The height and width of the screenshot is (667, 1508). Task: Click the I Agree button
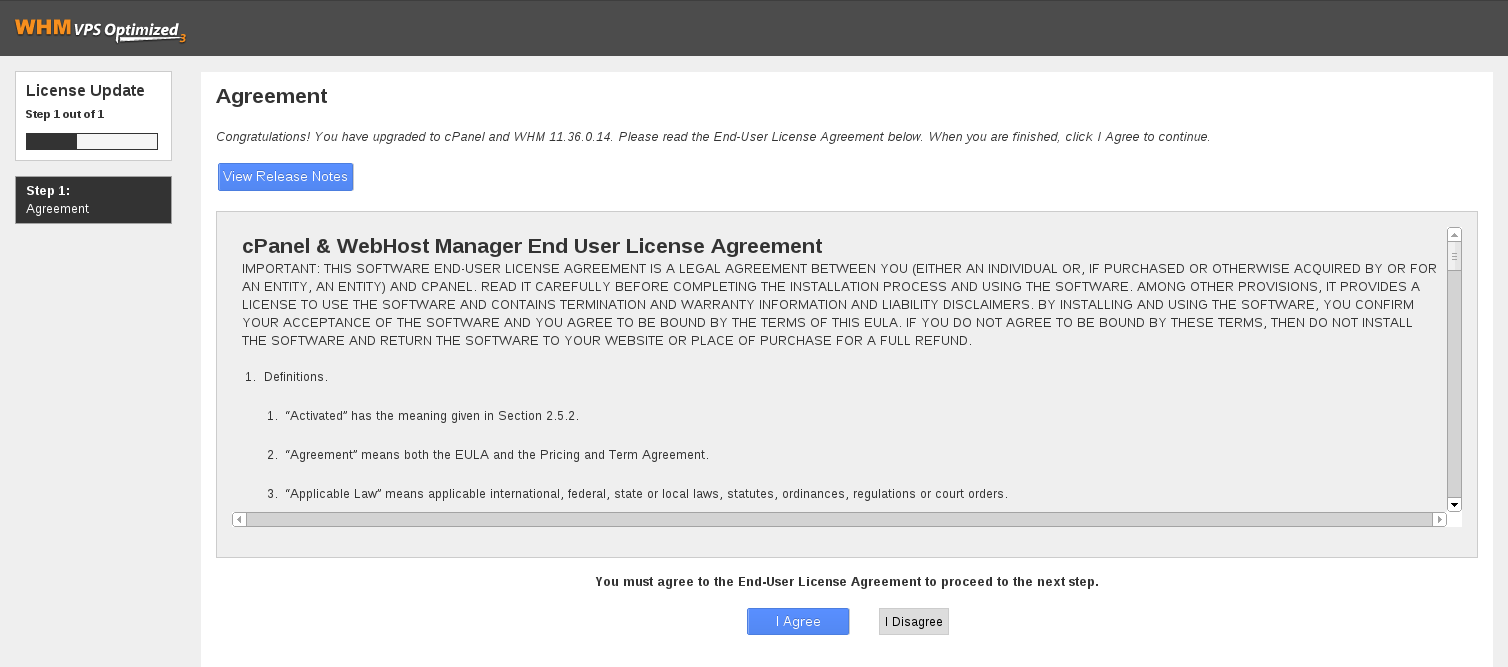[797, 621]
